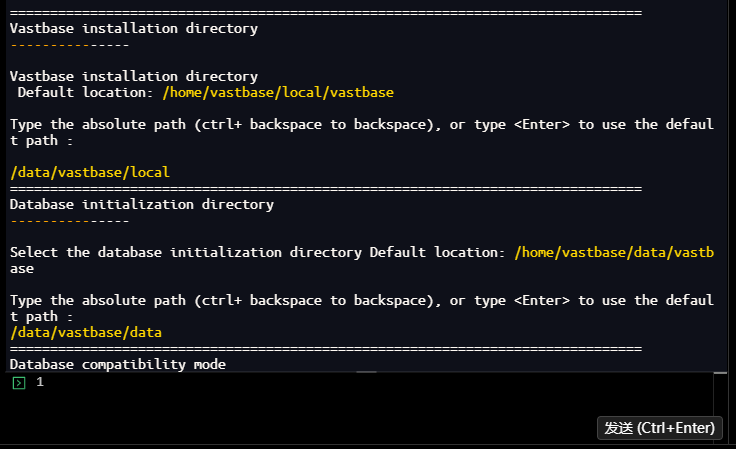The height and width of the screenshot is (449, 736).
Task: Click the /home/vastbase/local/vastbase default path
Action: [278, 92]
